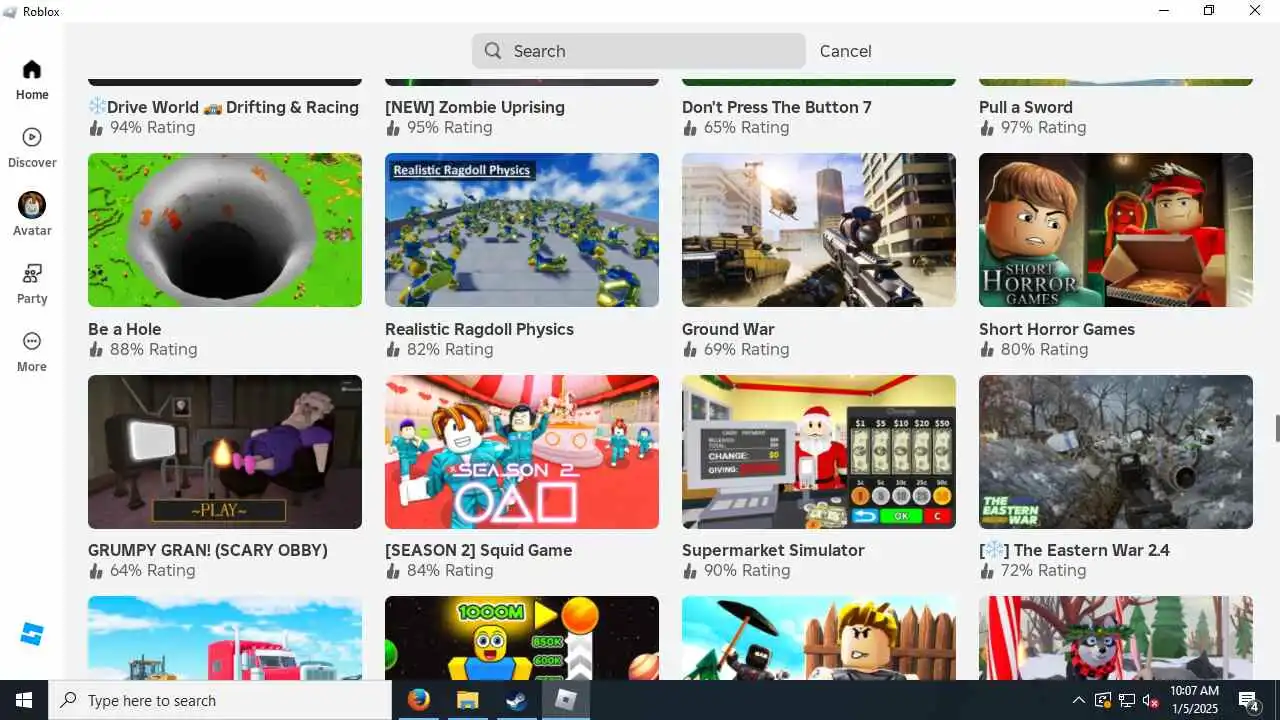The image size is (1280, 720).
Task: Click [SEASON 2] Squid Game title
Action: pos(479,550)
